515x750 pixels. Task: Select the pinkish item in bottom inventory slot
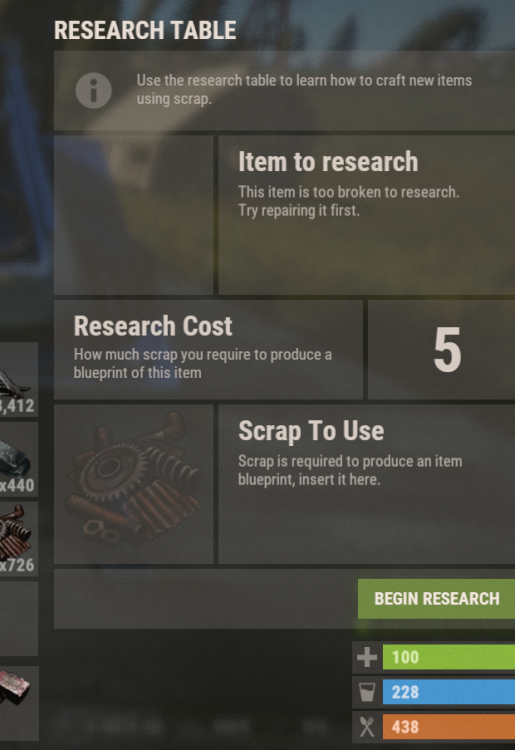[x=18, y=703]
